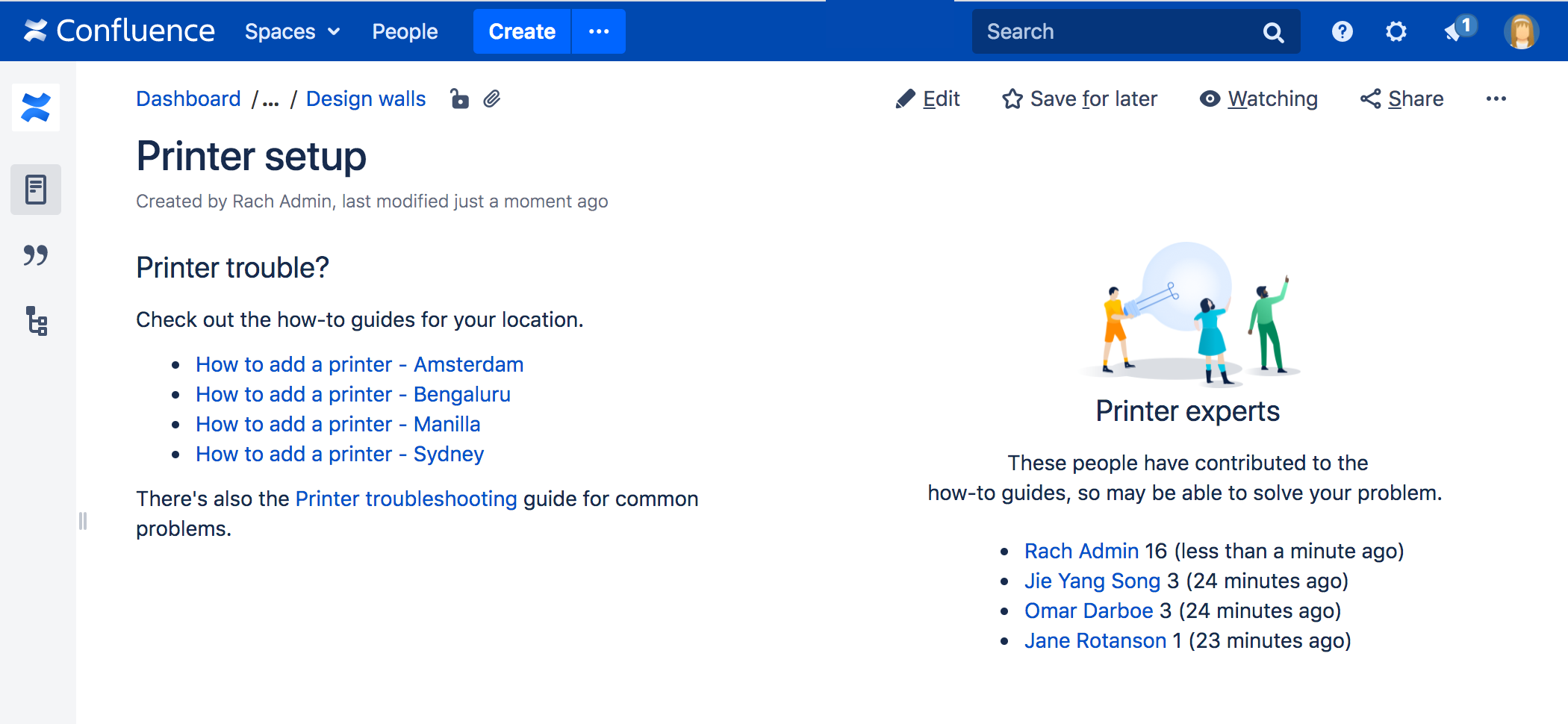Image resolution: width=1568 pixels, height=724 pixels.
Task: Click the space logo in the sidebar
Action: click(x=36, y=107)
